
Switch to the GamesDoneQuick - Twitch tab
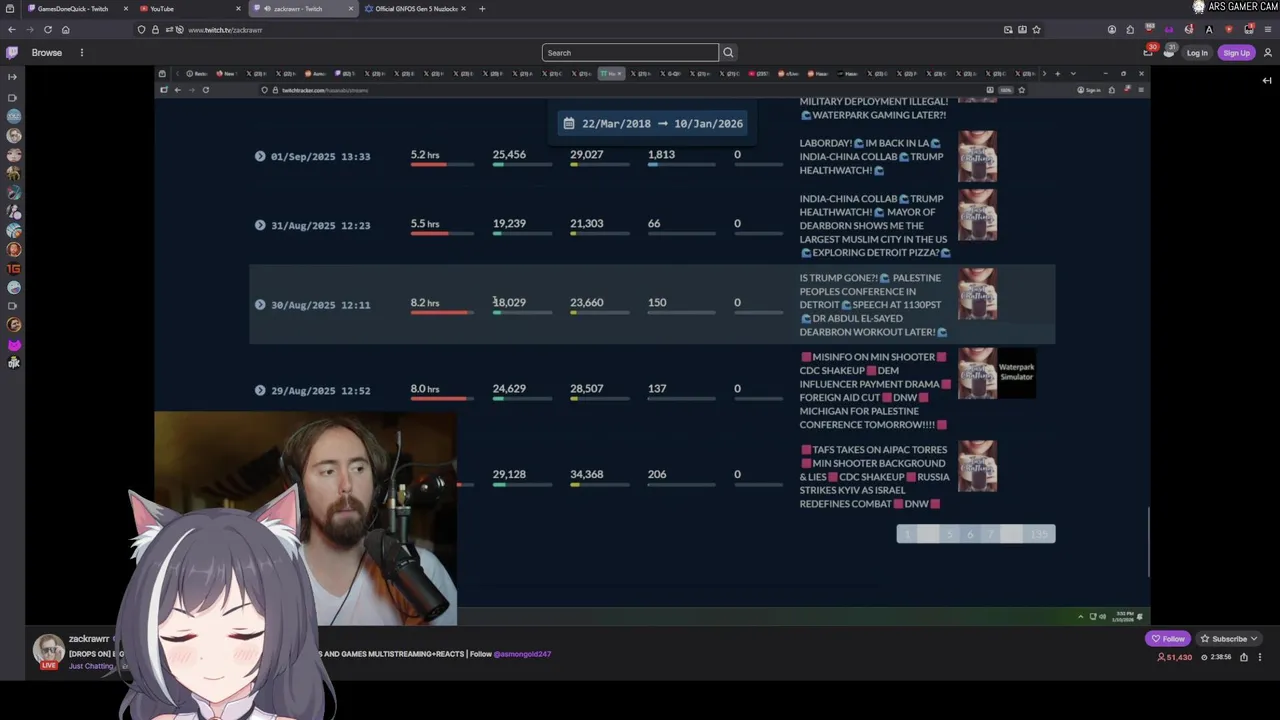click(x=72, y=9)
